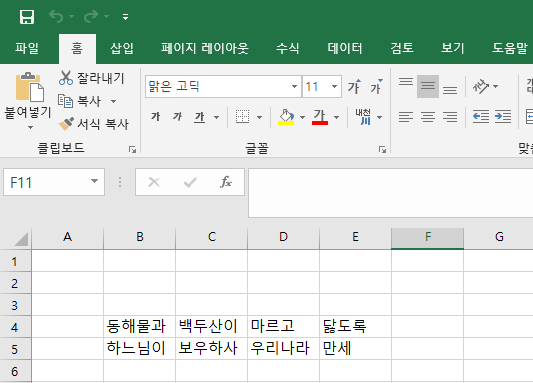Open the Undo history dropdown arrow
This screenshot has height=383, width=533.
[71, 16]
